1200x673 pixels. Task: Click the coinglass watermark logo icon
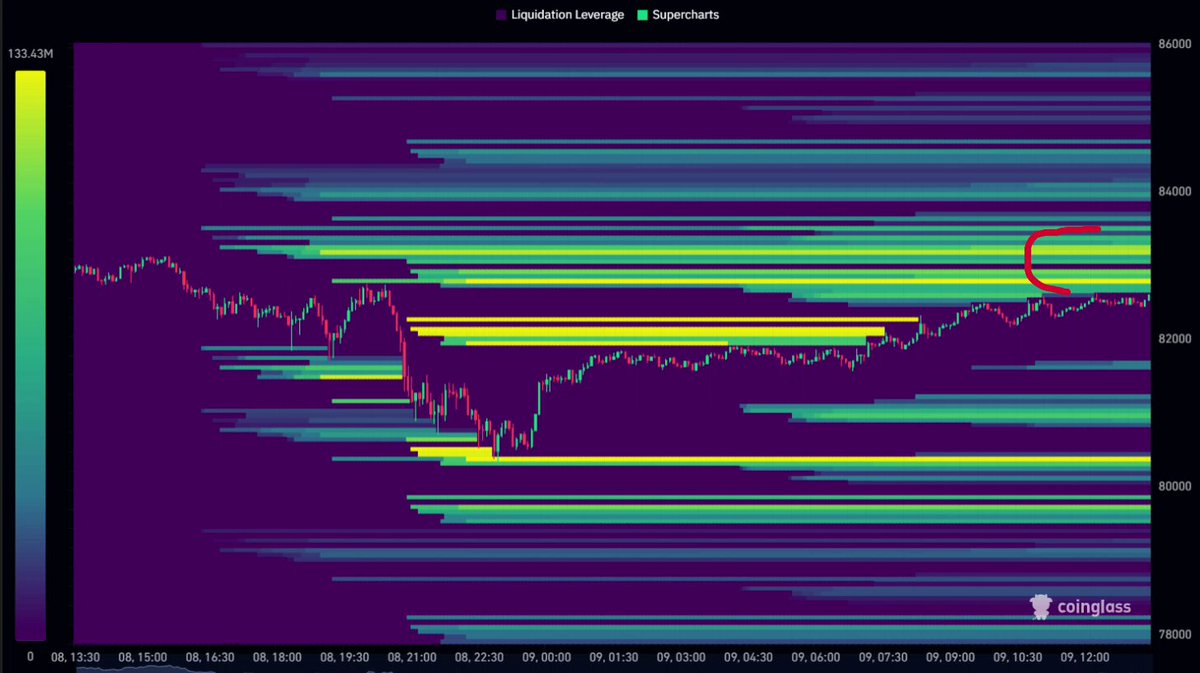[1041, 607]
